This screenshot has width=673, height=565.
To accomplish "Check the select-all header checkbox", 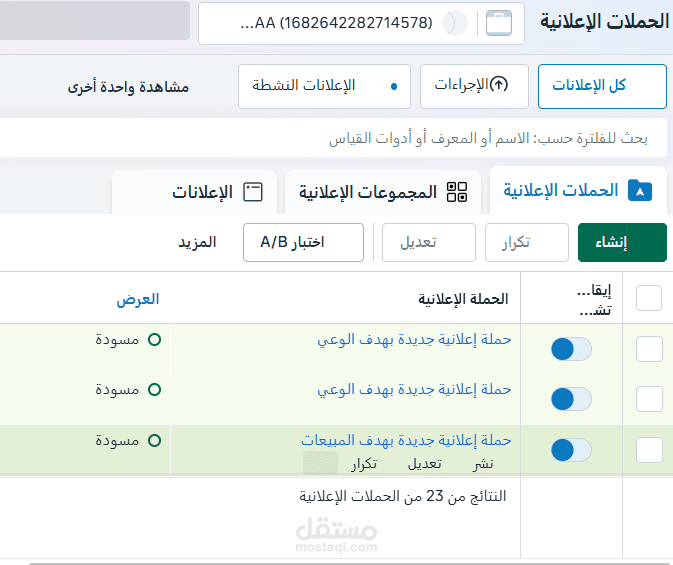I will (x=649, y=298).
